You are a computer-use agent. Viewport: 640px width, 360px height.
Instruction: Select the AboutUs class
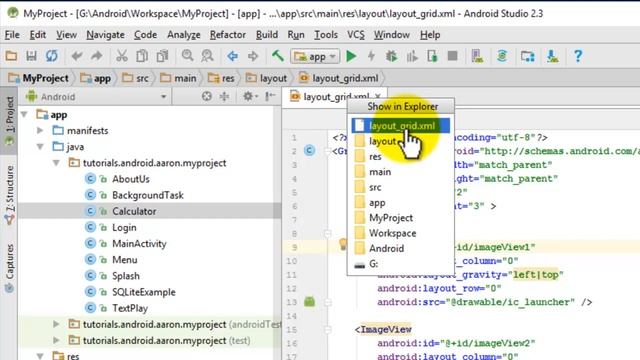[131, 179]
